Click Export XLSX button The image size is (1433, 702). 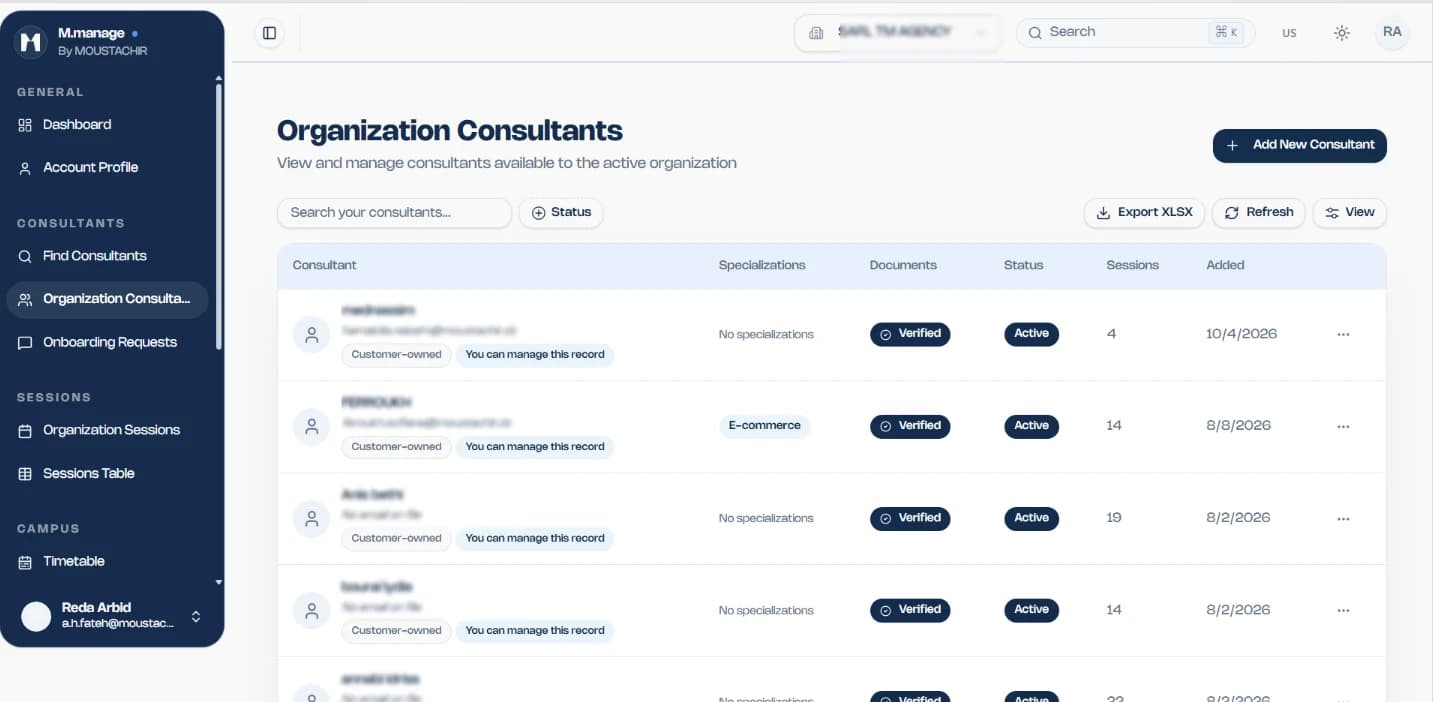(1145, 213)
